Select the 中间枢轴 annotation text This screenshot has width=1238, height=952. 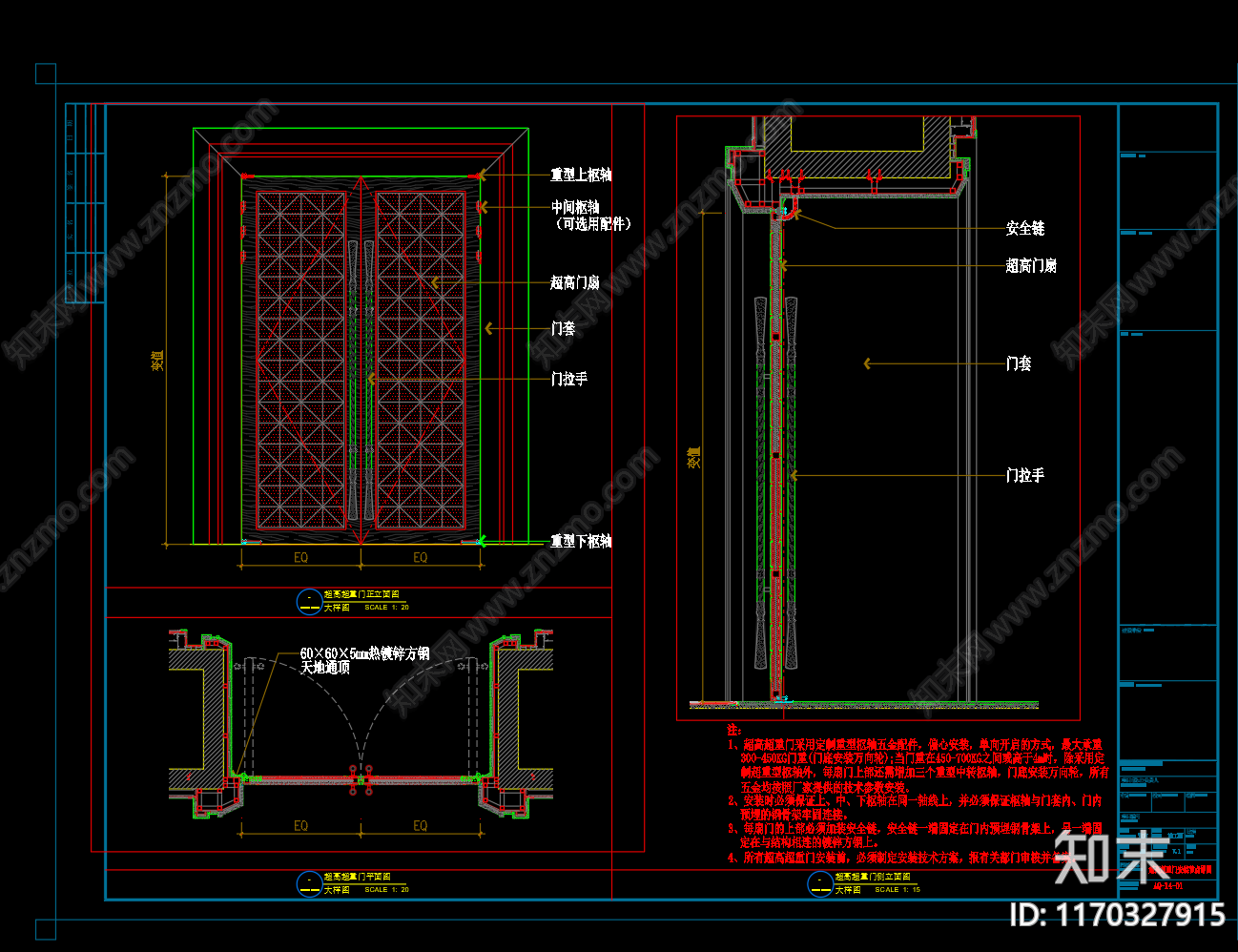575,207
